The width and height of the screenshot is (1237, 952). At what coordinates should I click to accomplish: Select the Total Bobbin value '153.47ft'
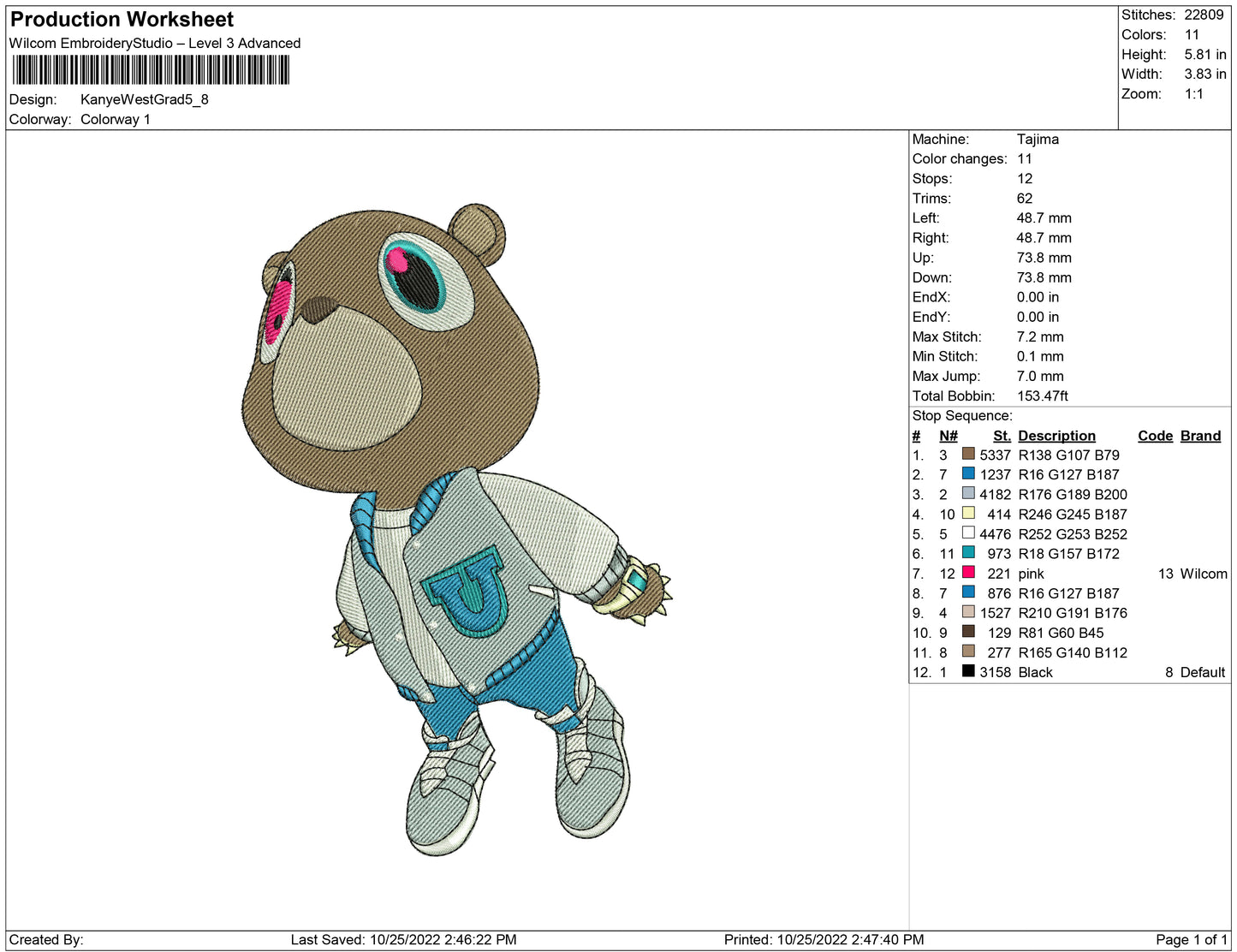point(1043,396)
